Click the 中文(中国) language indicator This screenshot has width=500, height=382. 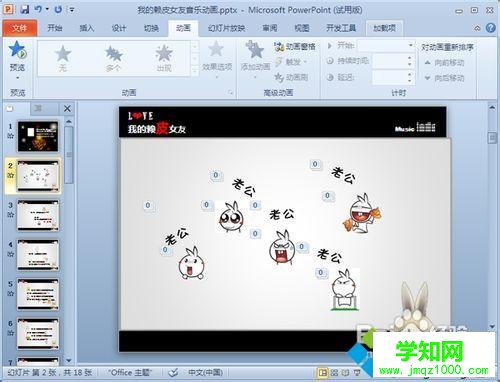point(205,372)
